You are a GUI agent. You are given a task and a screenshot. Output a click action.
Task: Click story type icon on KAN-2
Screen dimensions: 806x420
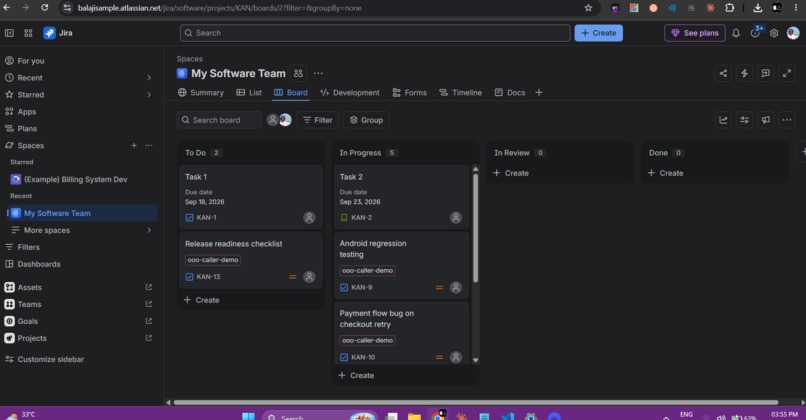pyautogui.click(x=344, y=217)
